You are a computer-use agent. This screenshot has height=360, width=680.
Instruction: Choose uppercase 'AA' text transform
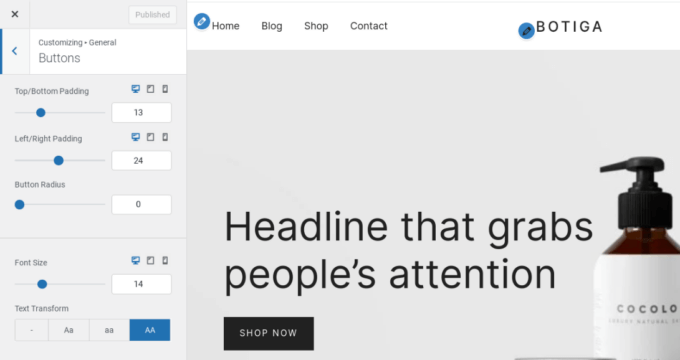[150, 330]
